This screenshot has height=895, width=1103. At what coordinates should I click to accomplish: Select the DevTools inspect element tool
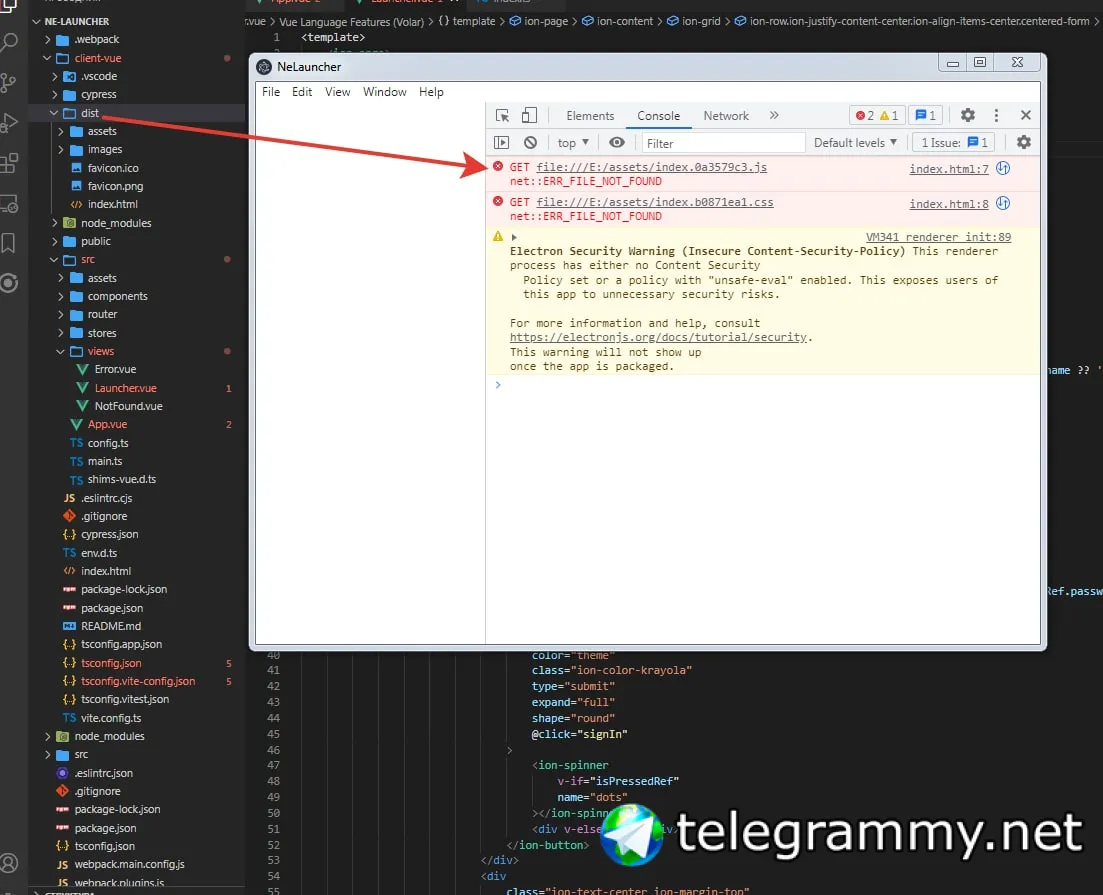point(502,115)
